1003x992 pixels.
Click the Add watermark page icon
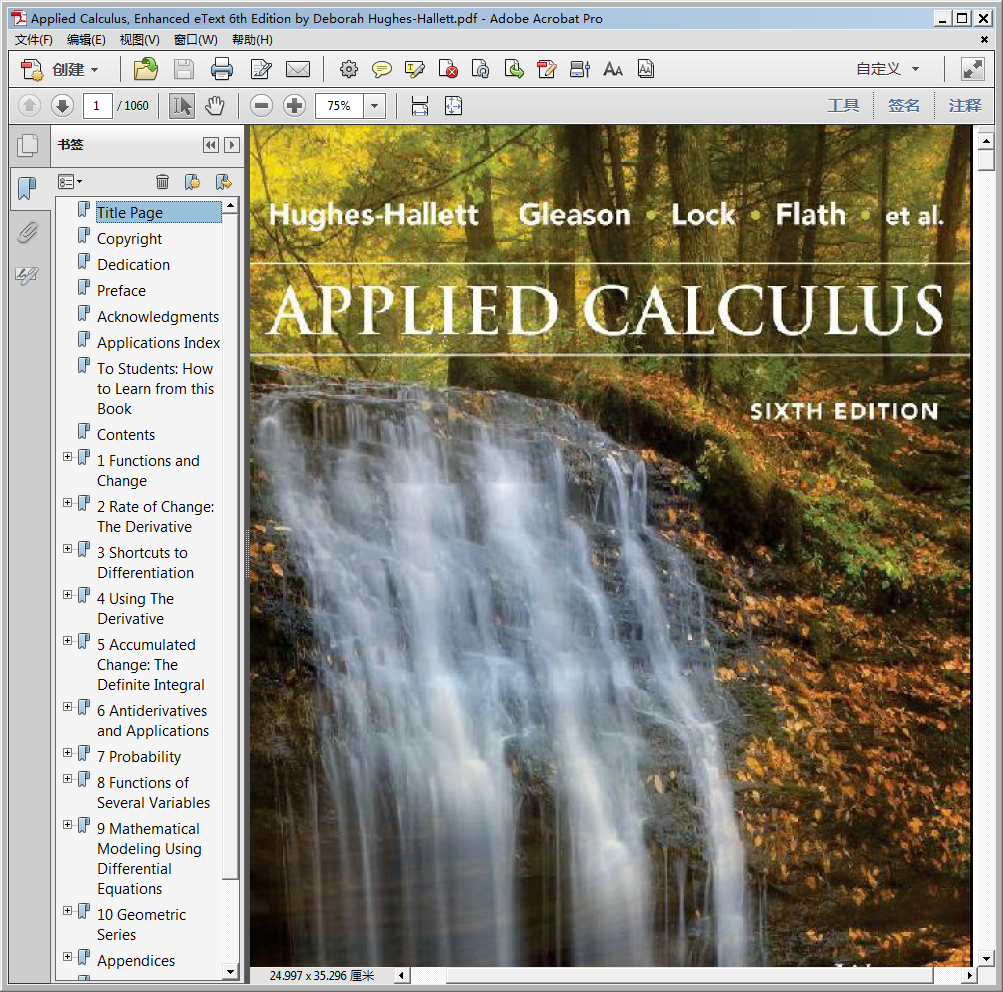click(x=646, y=69)
